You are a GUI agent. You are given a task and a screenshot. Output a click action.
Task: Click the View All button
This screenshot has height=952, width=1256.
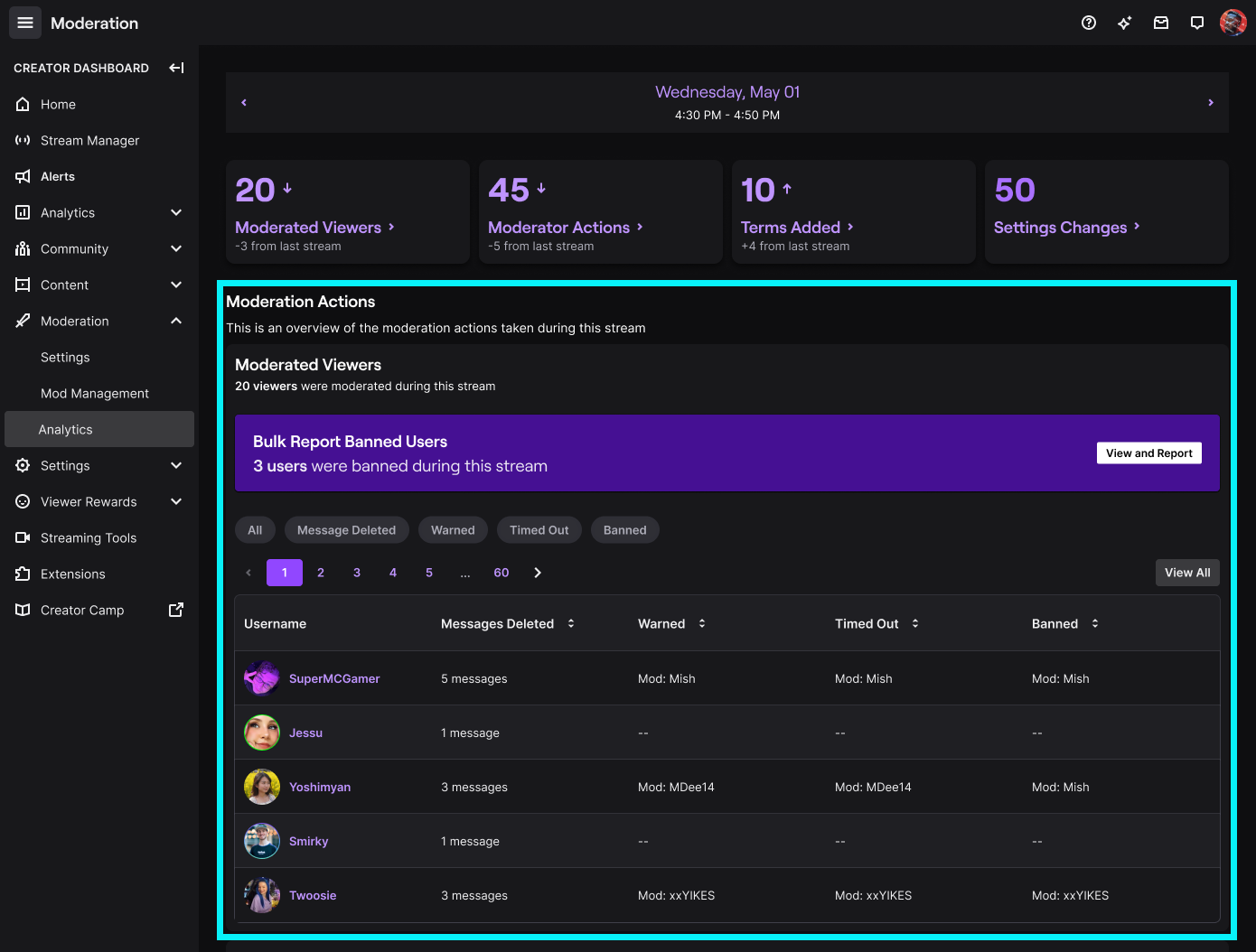pyautogui.click(x=1186, y=572)
